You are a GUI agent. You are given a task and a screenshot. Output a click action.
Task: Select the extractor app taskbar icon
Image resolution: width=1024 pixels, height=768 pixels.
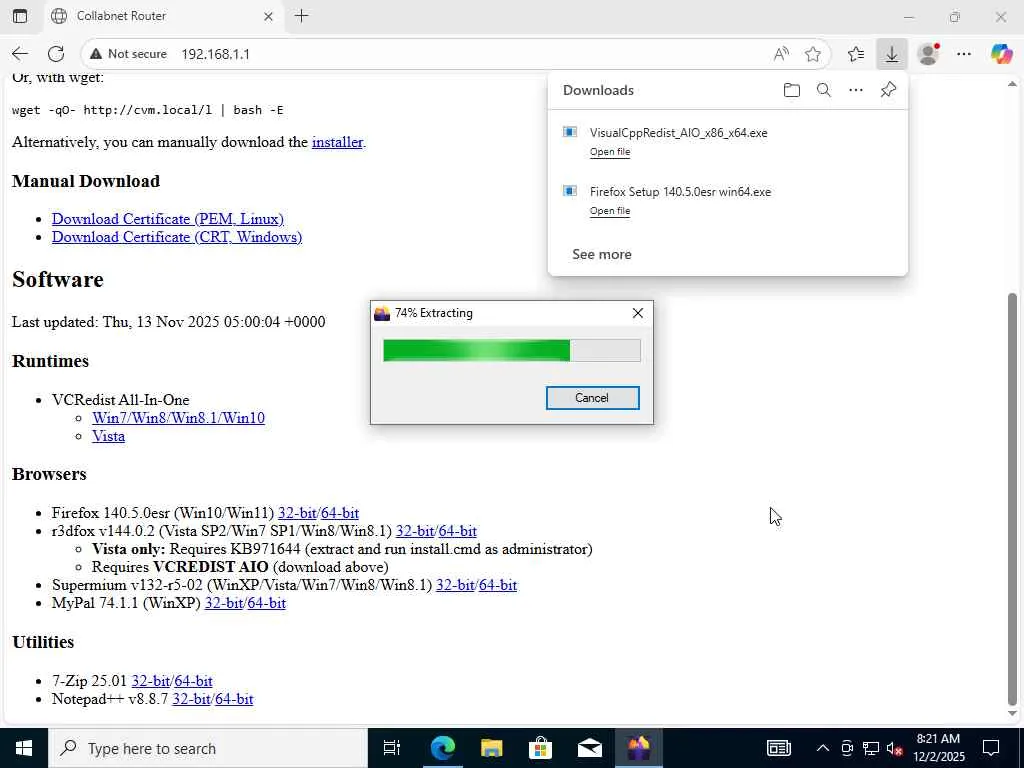point(638,748)
